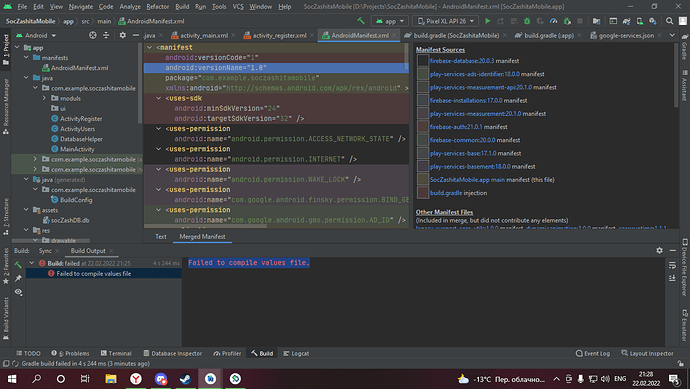Click color swatch next to build.gradle injection
Viewport: 690px width, 389px height.
tap(422, 193)
